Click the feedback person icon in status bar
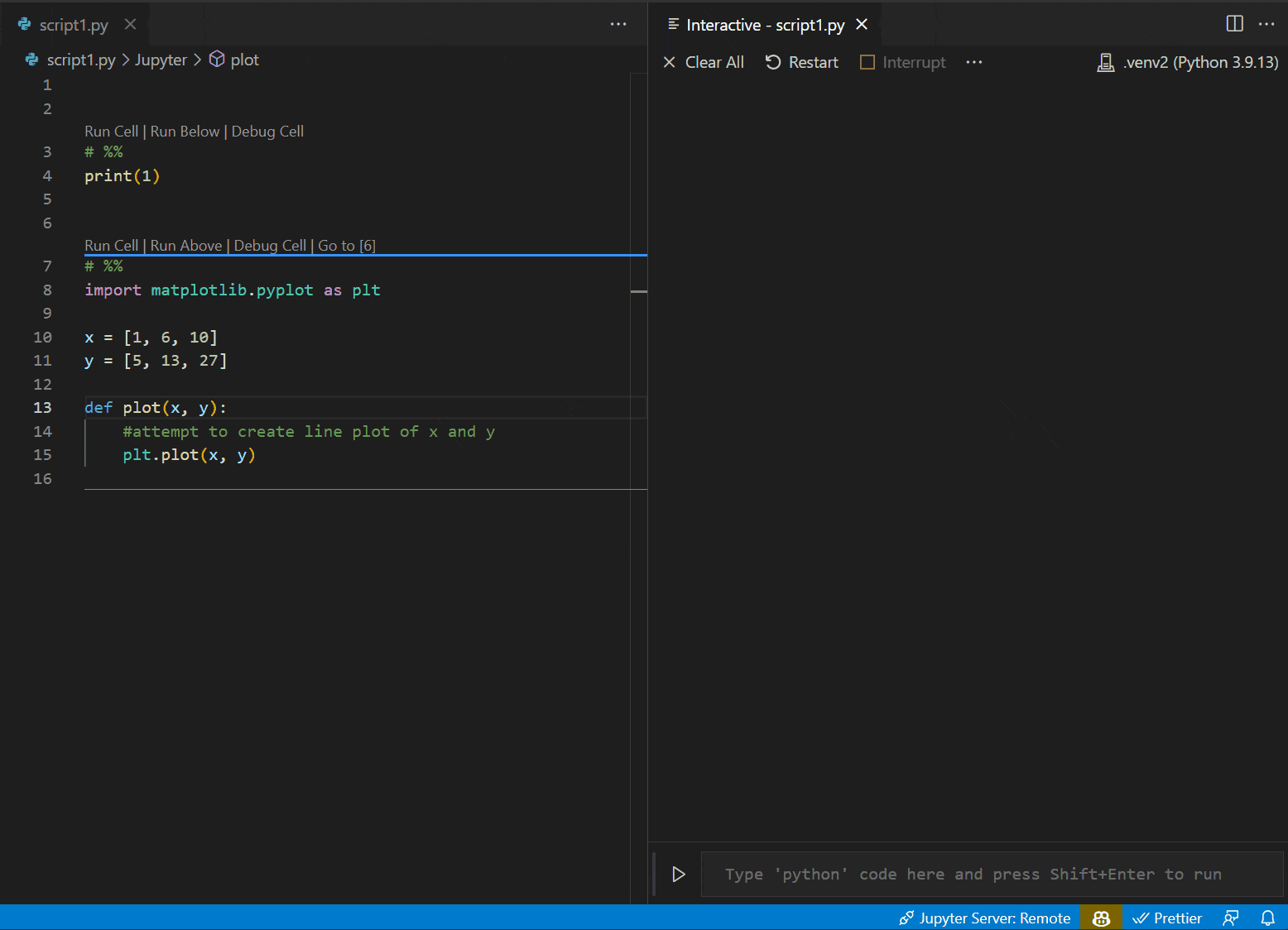This screenshot has height=930, width=1288. [x=1230, y=918]
